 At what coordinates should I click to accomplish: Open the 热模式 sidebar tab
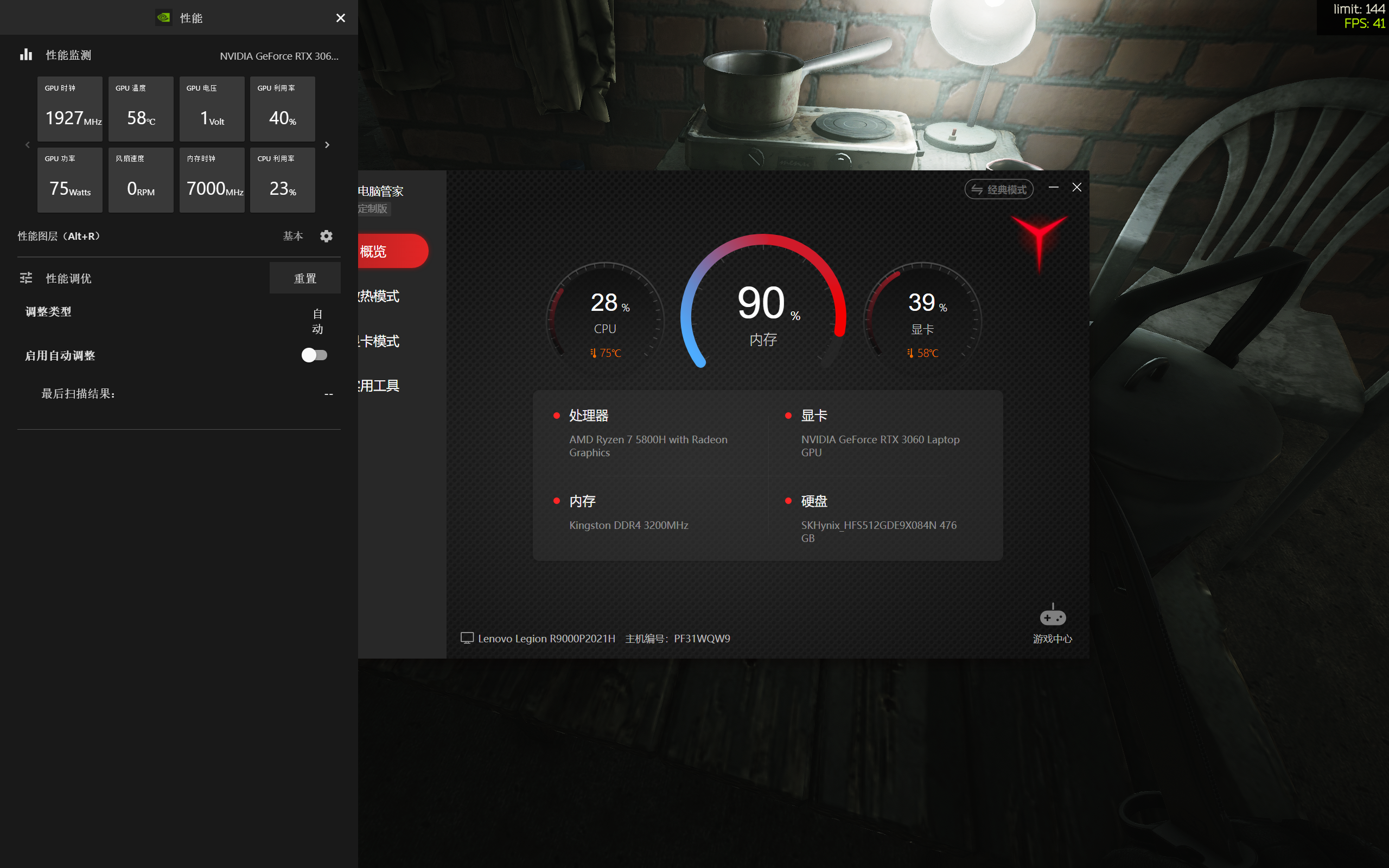click(x=379, y=296)
